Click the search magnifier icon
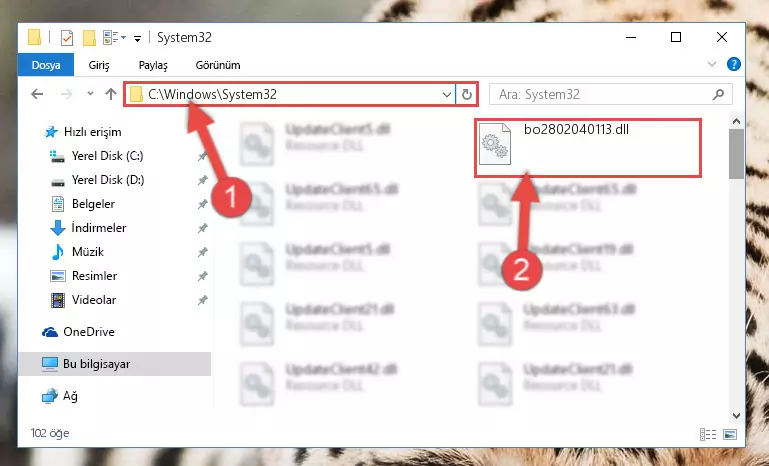 pos(718,94)
